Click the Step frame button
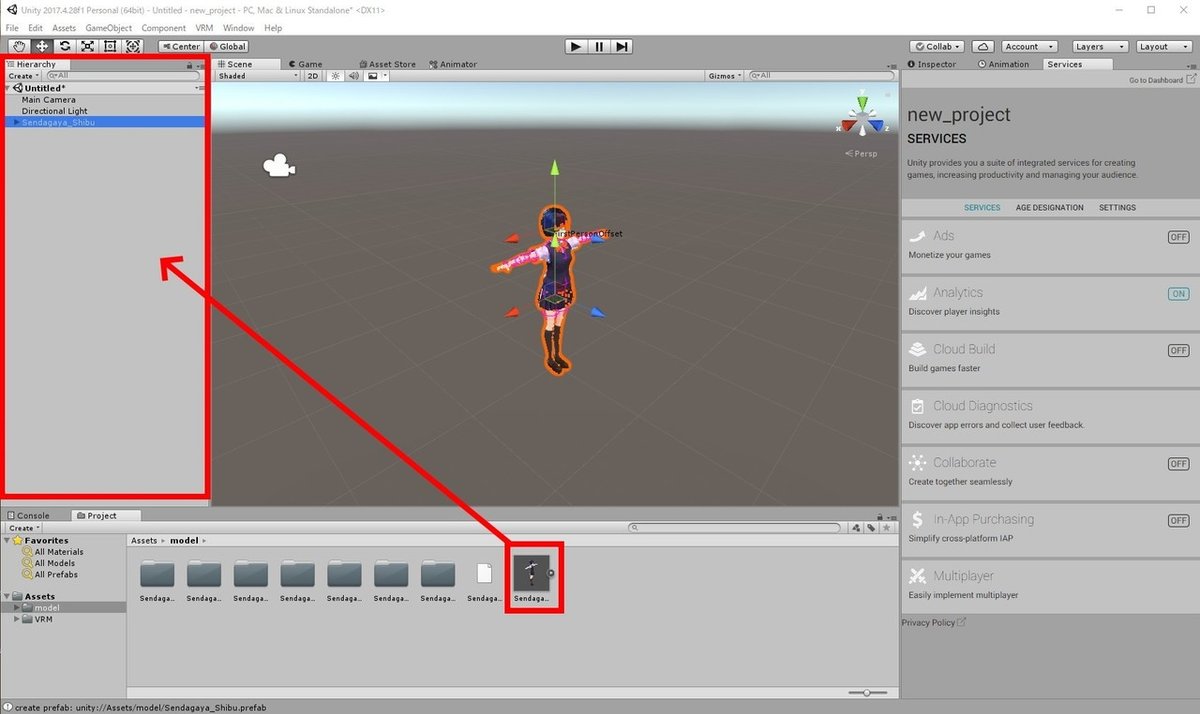 (622, 46)
